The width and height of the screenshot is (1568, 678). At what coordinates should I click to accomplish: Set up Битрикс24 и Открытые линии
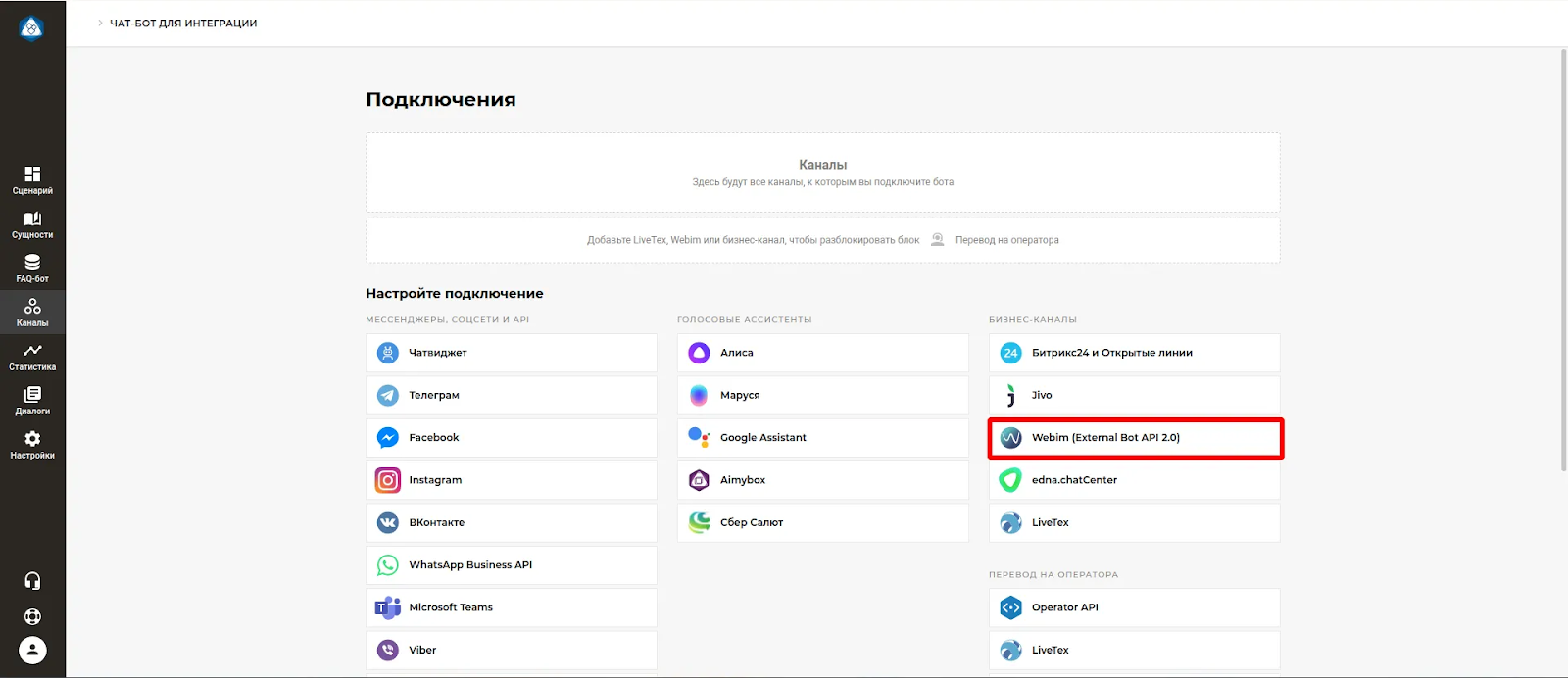pyautogui.click(x=1134, y=353)
